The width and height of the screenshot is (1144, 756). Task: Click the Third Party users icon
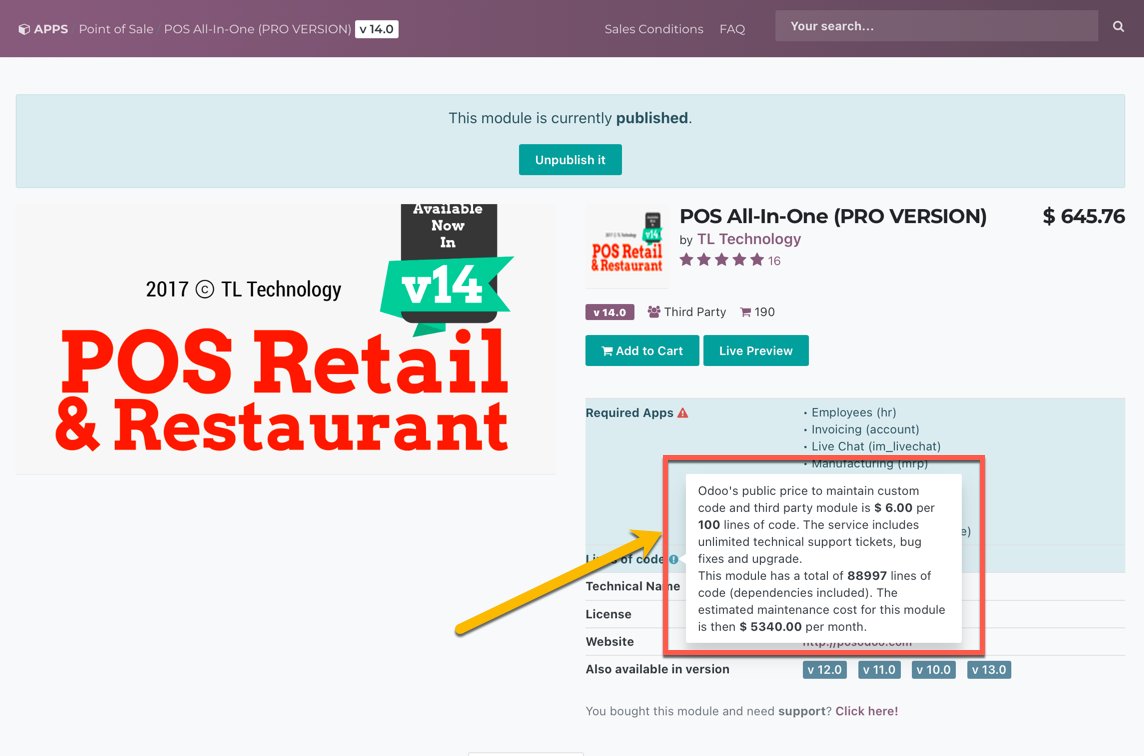(x=654, y=312)
